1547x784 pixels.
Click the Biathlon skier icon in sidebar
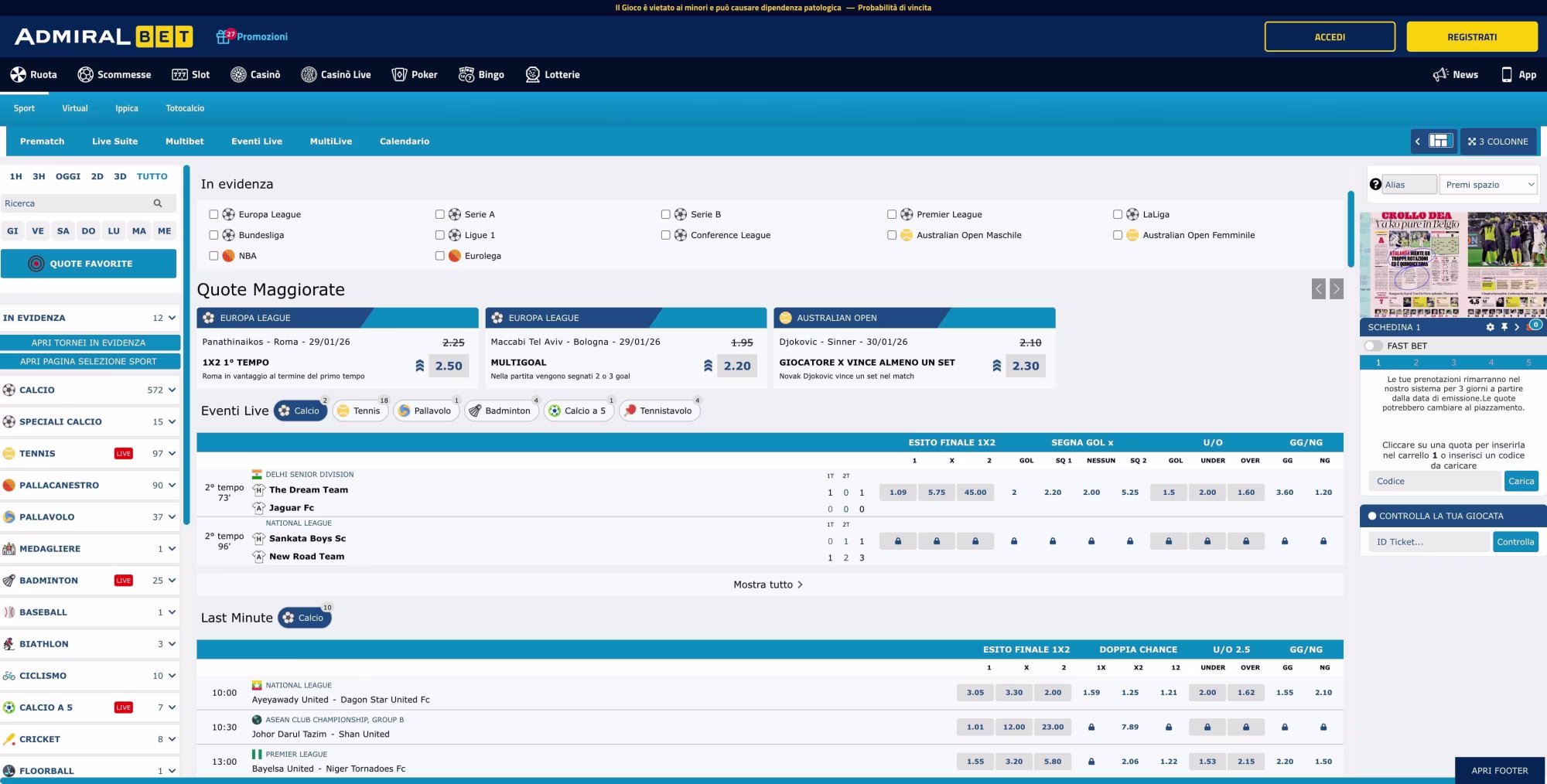coord(9,644)
